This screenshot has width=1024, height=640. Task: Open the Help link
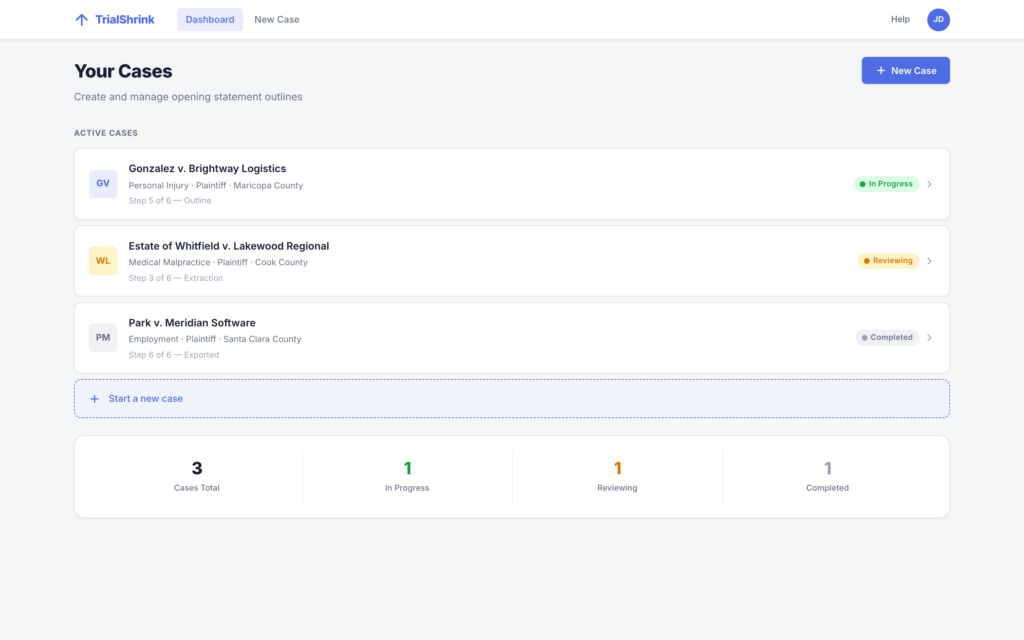(900, 20)
